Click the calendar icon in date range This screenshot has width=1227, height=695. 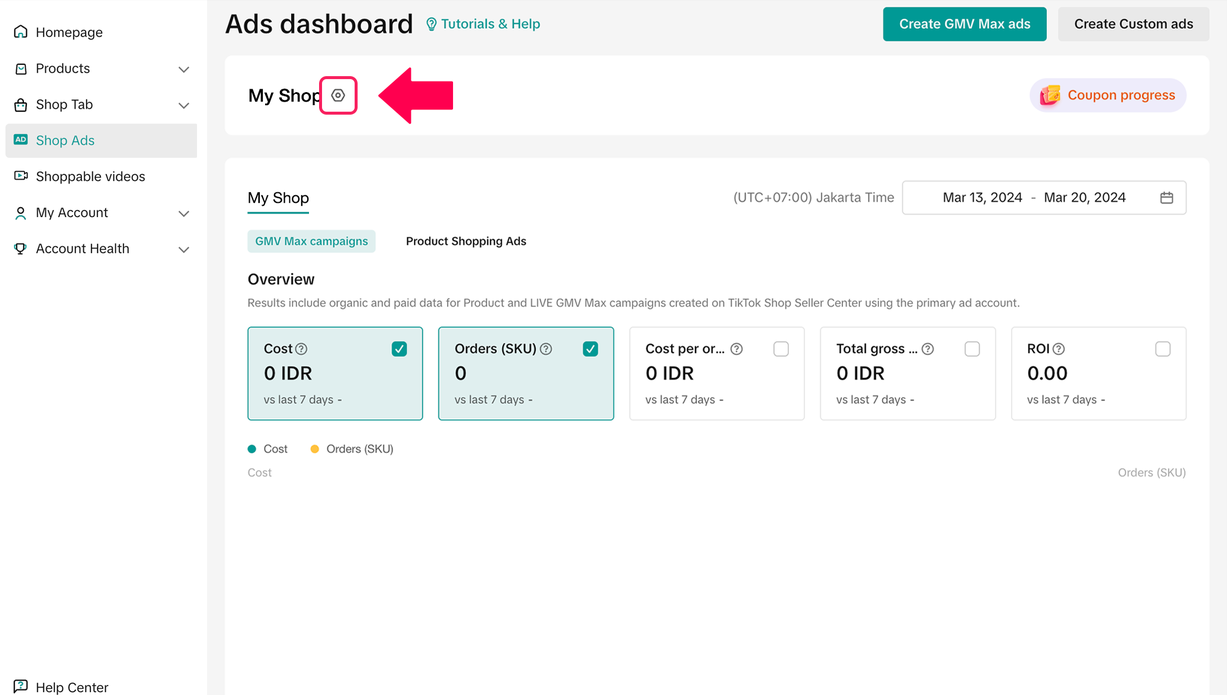[x=1166, y=198]
